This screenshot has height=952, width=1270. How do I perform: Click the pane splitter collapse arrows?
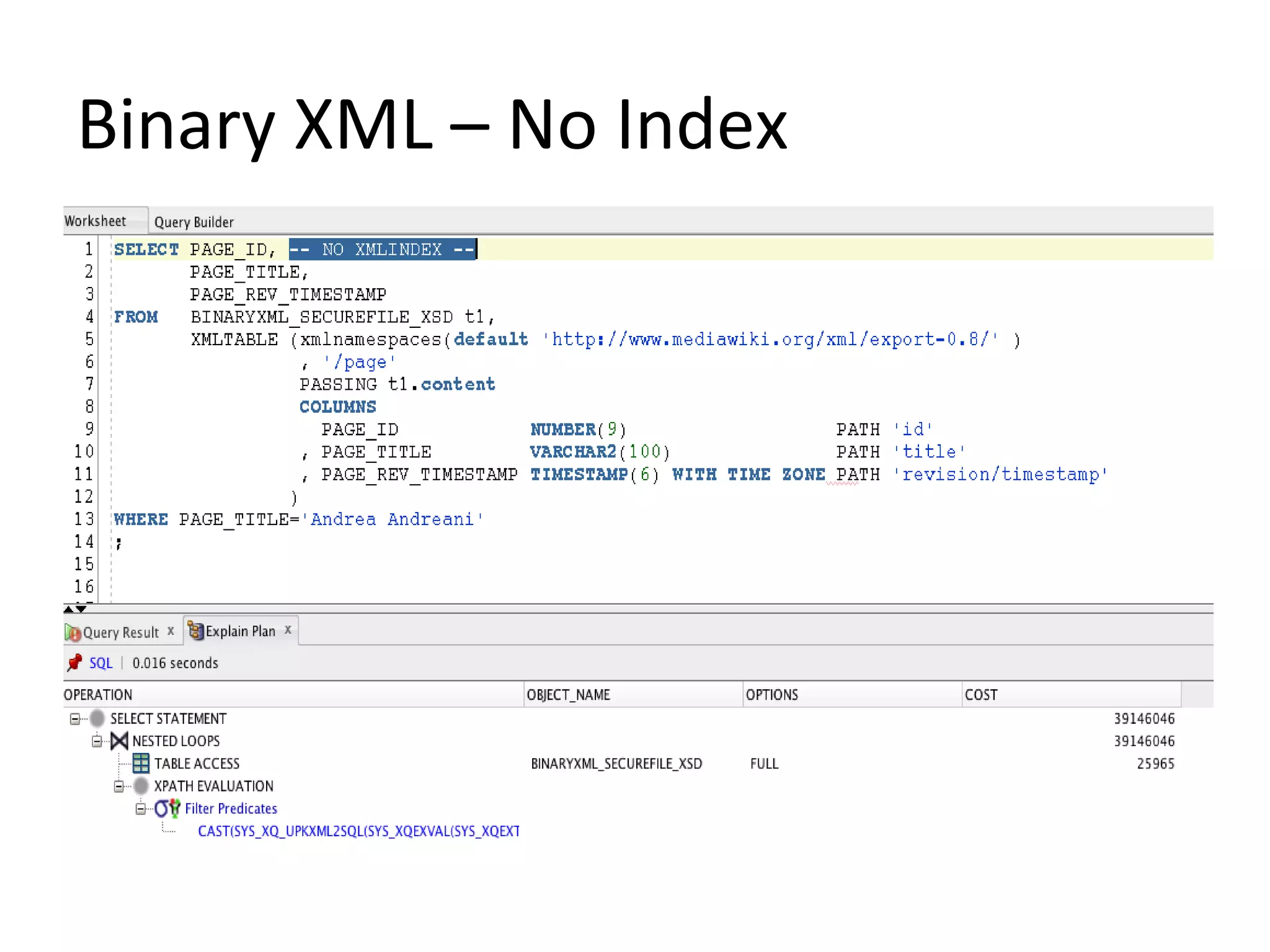tap(74, 609)
